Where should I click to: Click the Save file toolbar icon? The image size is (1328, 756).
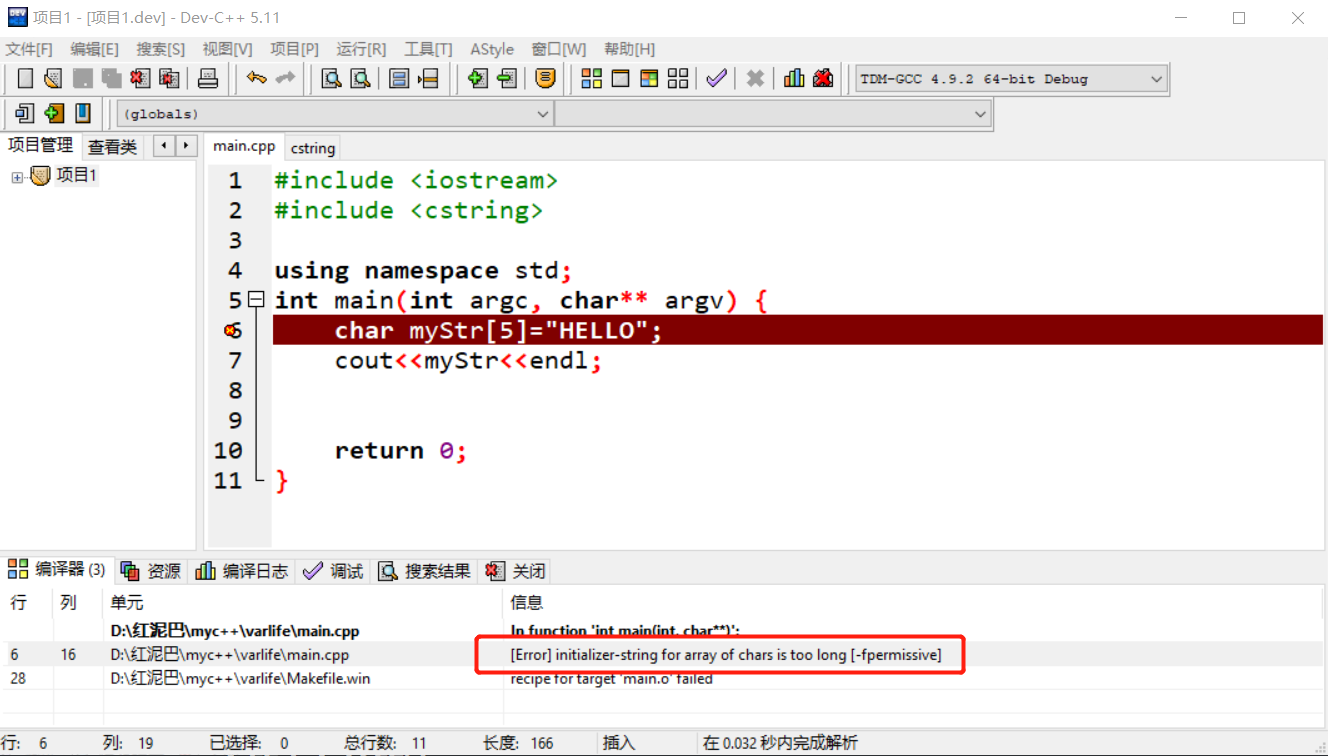[82, 78]
